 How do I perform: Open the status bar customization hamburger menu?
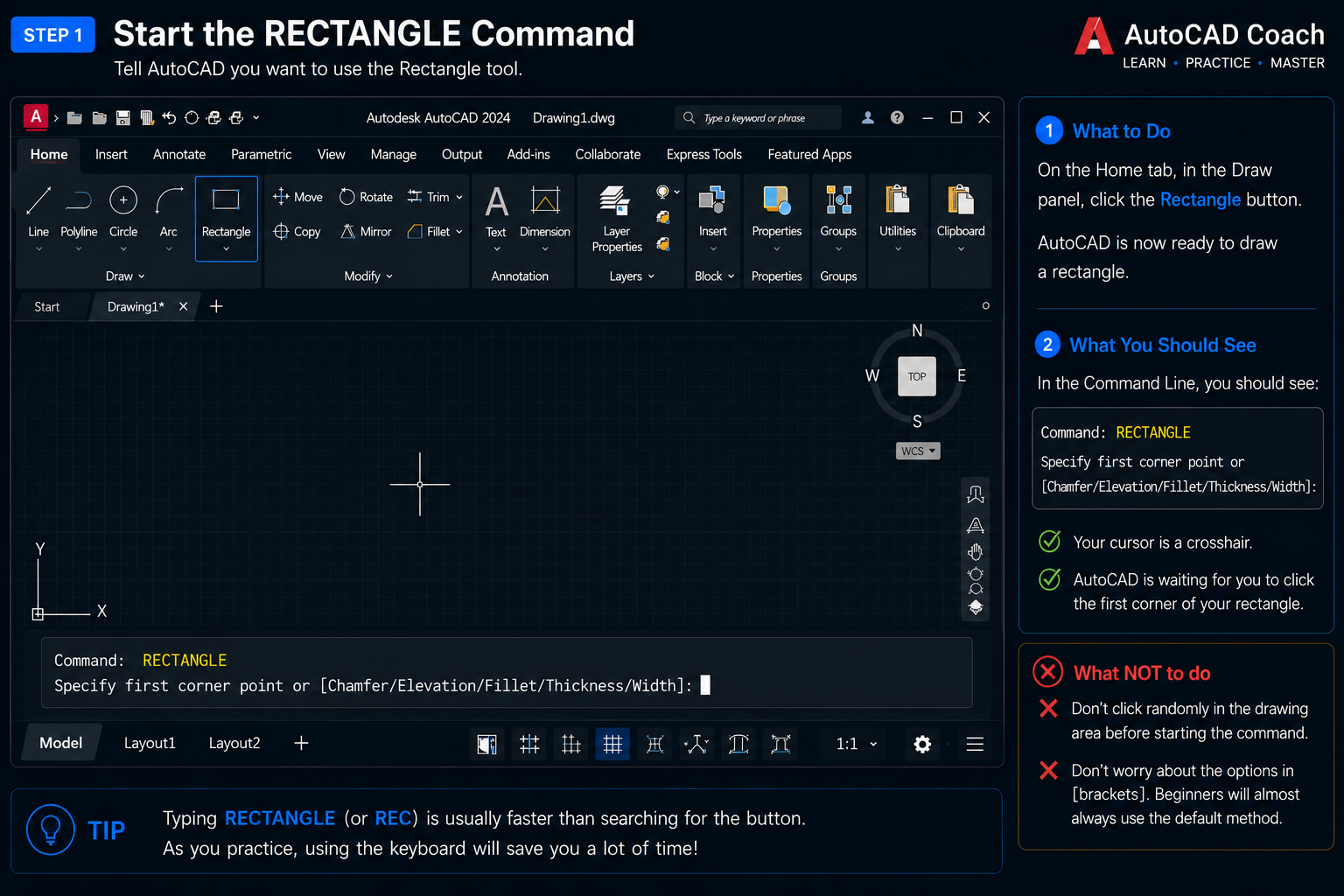point(975,744)
